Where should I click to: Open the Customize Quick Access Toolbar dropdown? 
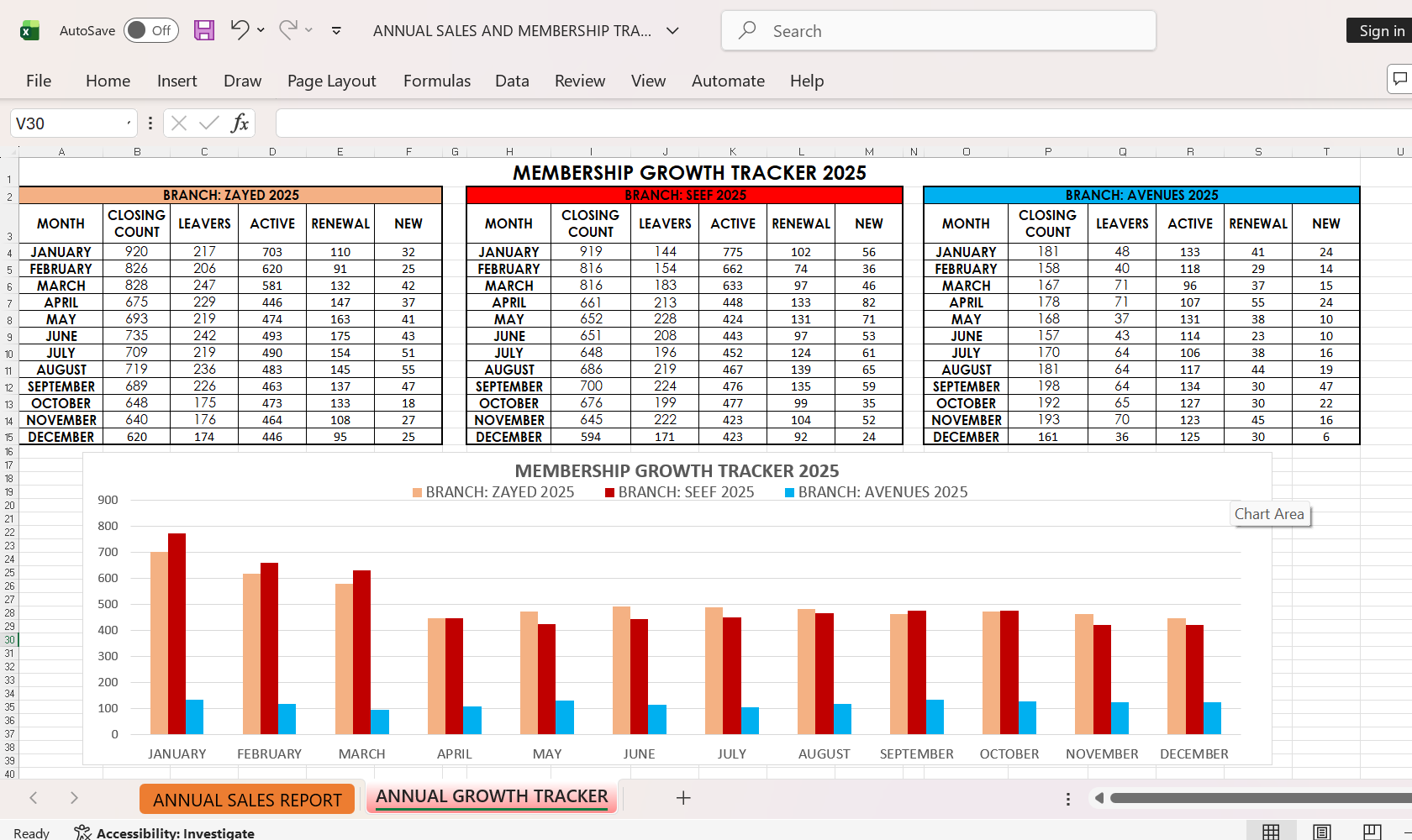[x=336, y=30]
